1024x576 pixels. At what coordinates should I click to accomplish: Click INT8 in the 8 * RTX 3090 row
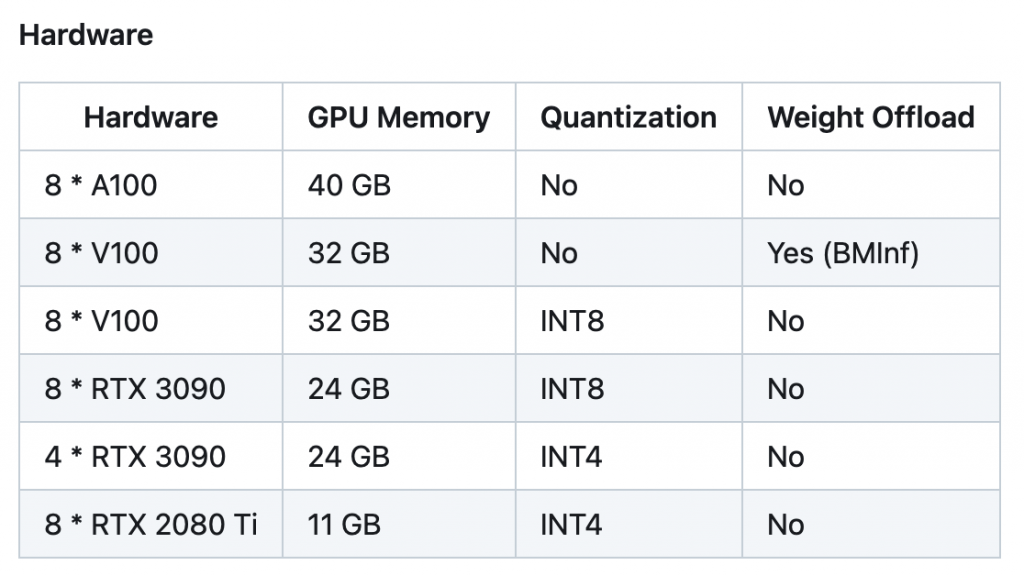572,389
